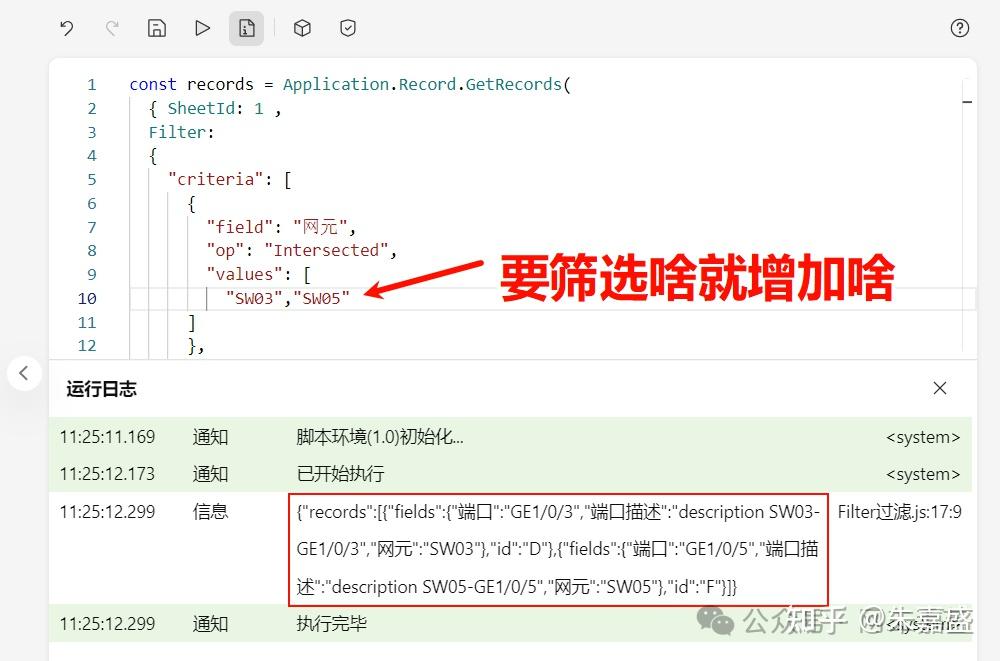Run the script with the play icon

click(202, 28)
